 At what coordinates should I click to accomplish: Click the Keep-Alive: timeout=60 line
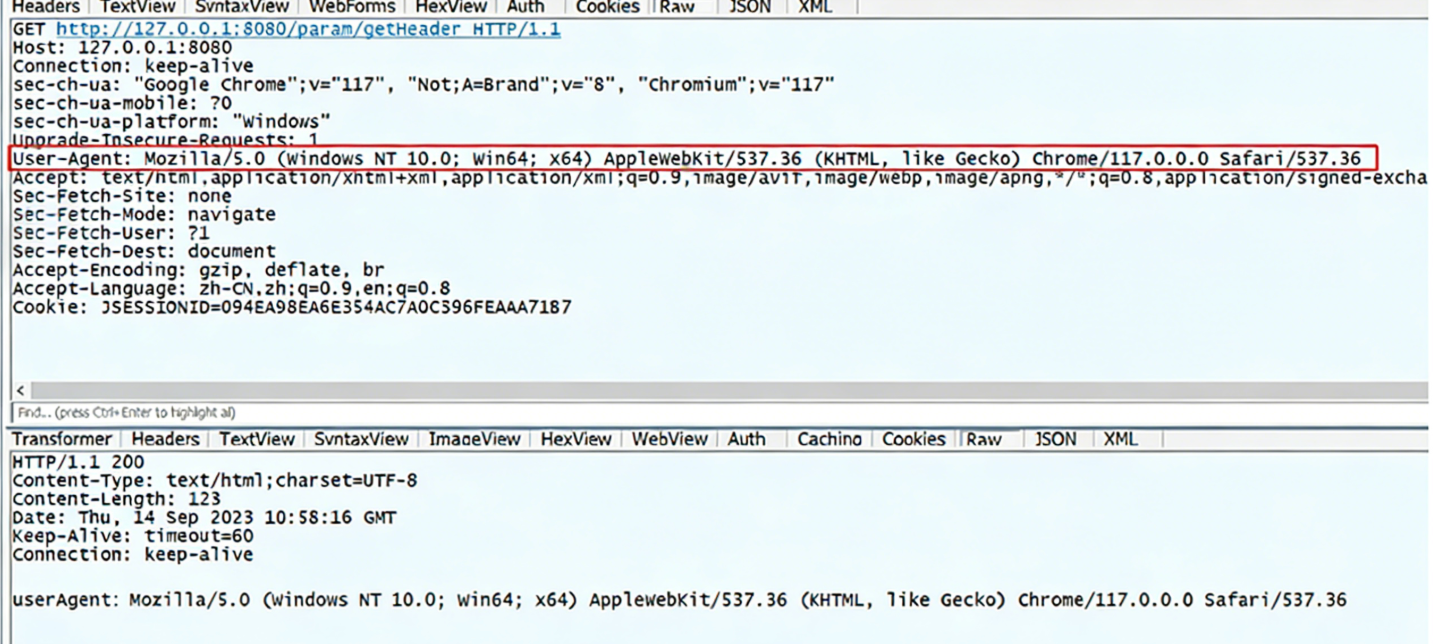[x=133, y=536]
